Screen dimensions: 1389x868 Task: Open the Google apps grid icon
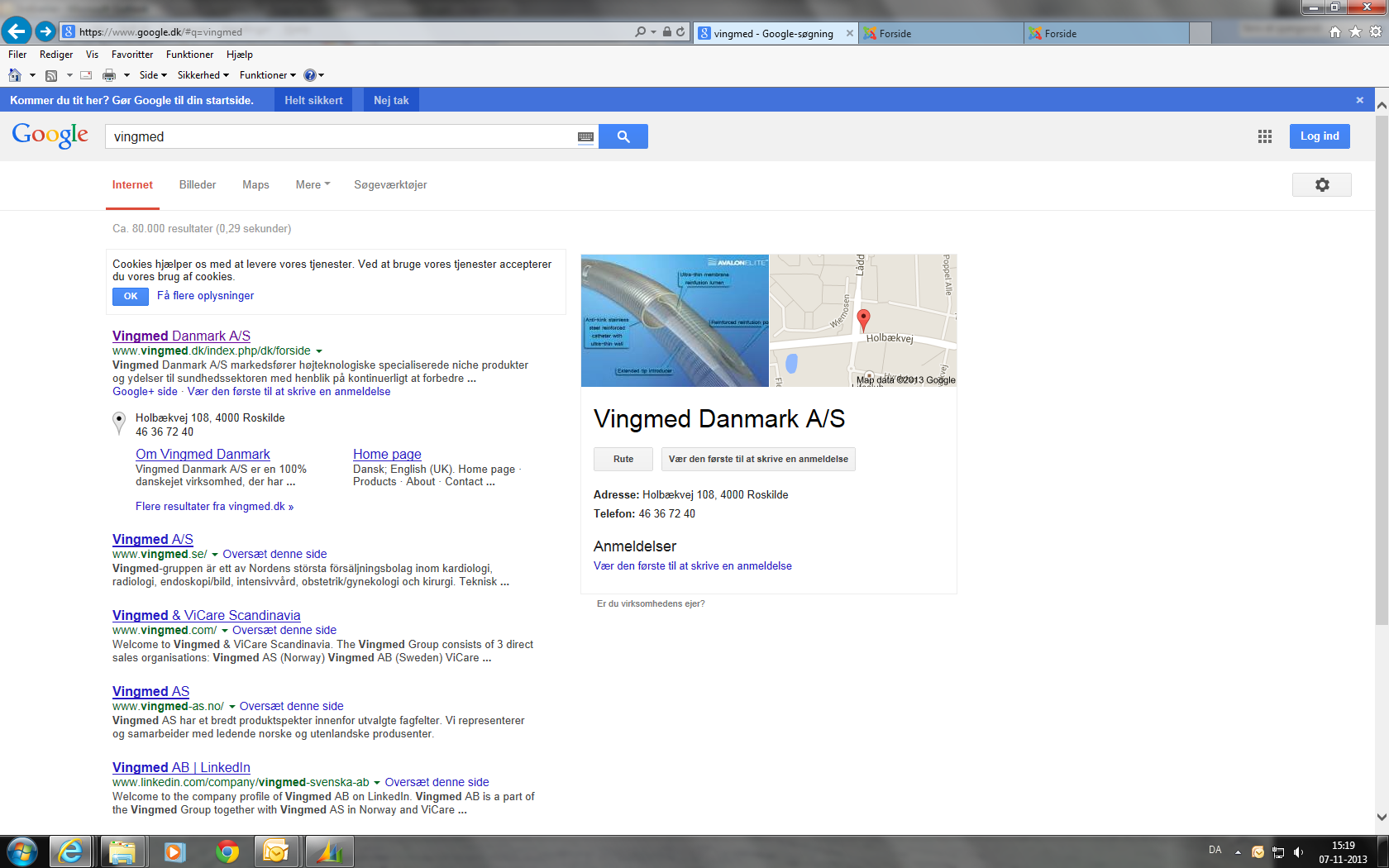[1265, 136]
